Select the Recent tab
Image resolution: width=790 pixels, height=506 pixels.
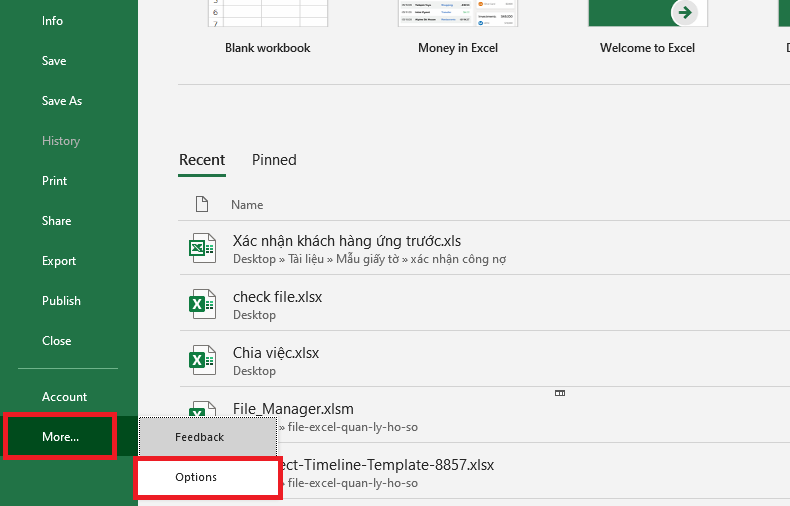point(202,160)
